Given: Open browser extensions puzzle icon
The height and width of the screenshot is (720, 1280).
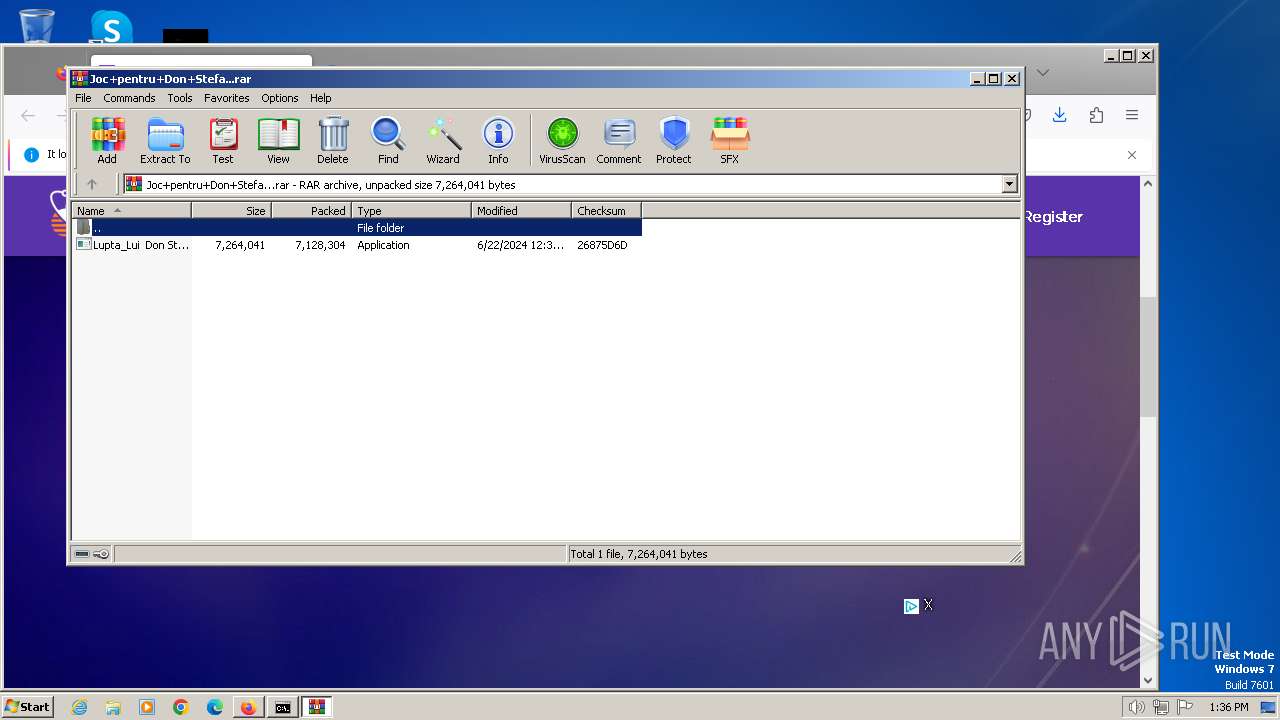Looking at the screenshot, I should [1096, 115].
